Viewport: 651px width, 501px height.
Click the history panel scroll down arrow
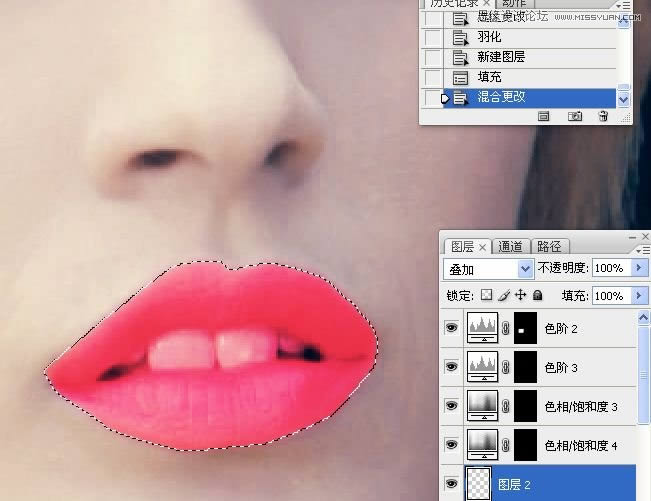point(625,99)
